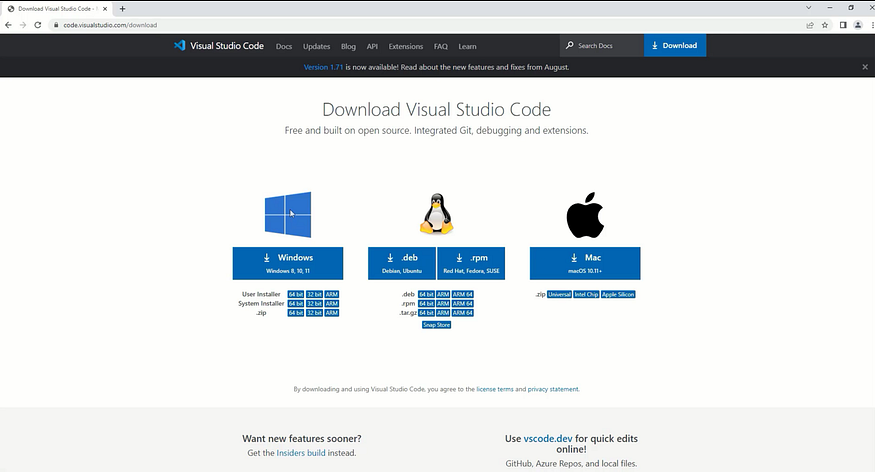The width and height of the screenshot is (875, 472).
Task: Select Linux .rpm 64 bit
Action: click(426, 304)
